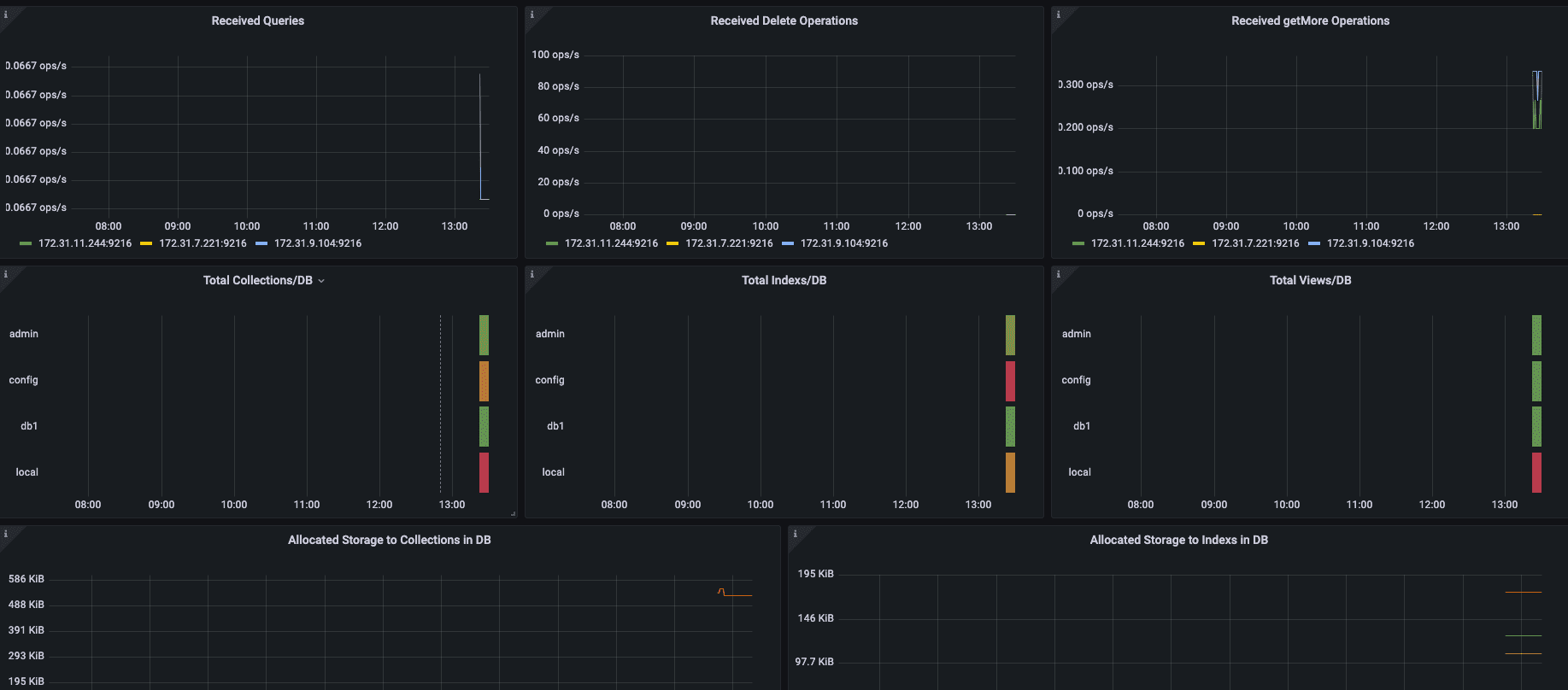
Task: Show info tooltip icon on Total Views/DB panel
Action: 1058,273
